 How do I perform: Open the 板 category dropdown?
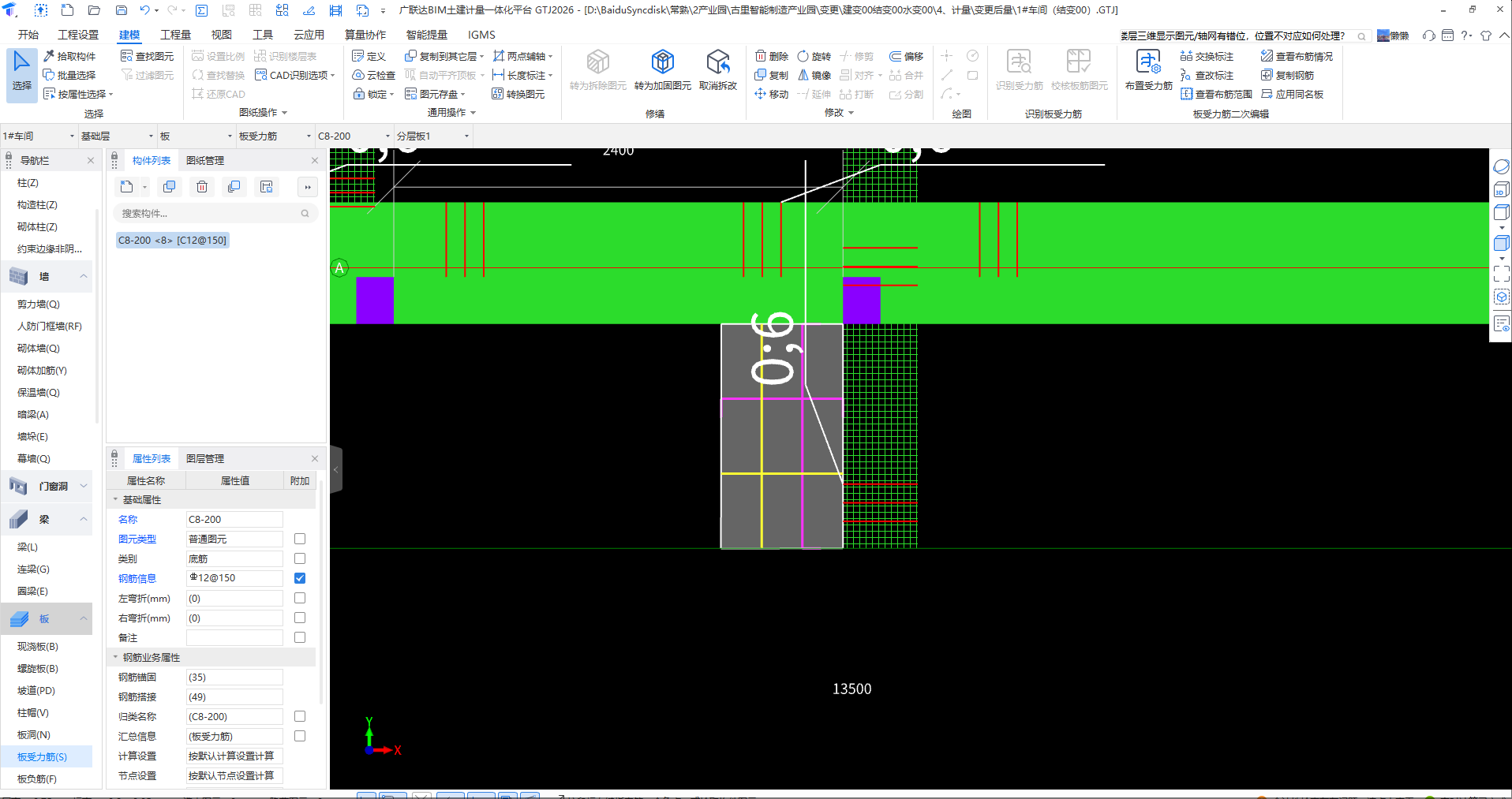[x=196, y=136]
